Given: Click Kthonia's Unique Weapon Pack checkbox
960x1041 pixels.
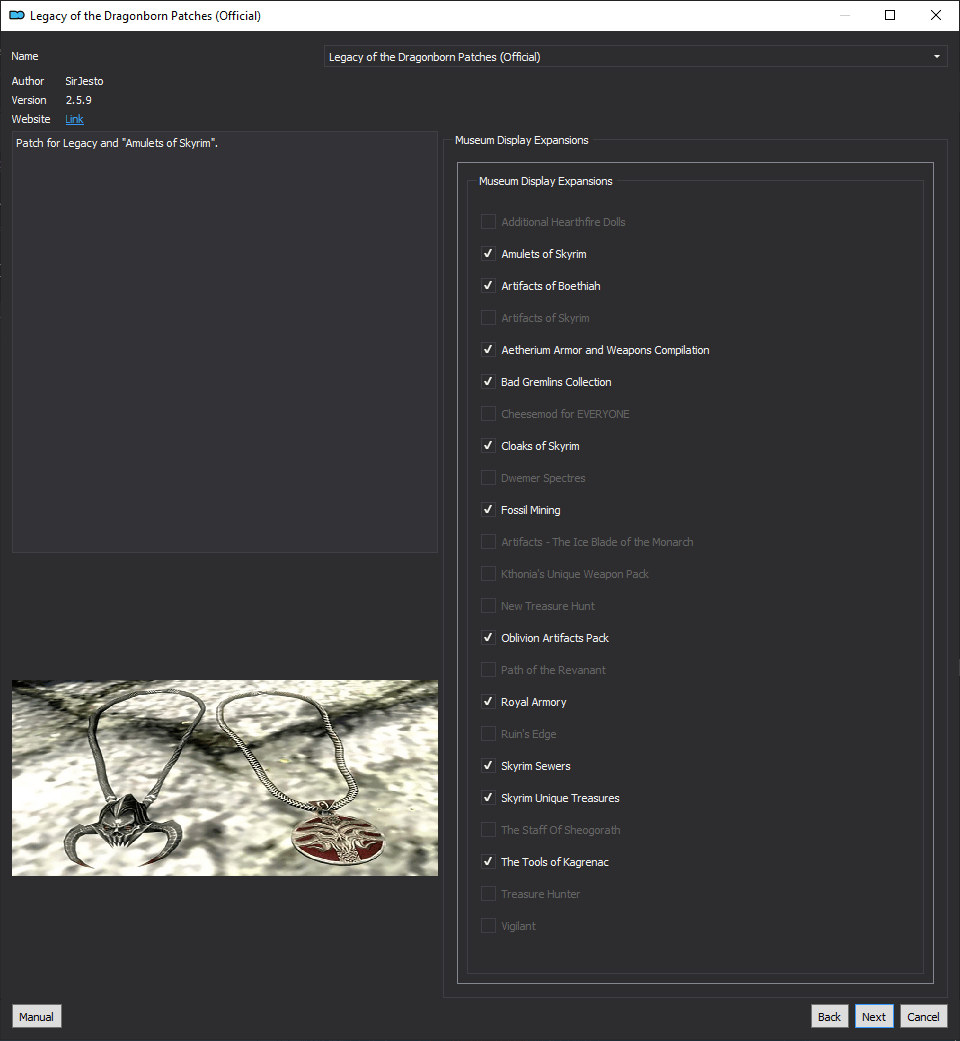Looking at the screenshot, I should coord(488,574).
